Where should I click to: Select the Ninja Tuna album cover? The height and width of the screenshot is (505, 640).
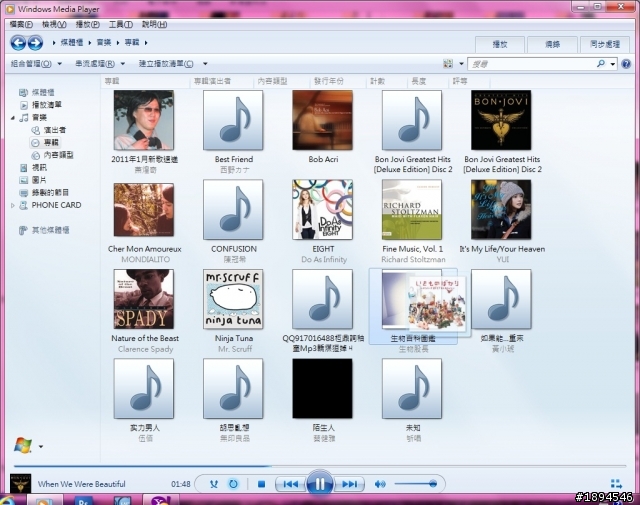(x=233, y=299)
